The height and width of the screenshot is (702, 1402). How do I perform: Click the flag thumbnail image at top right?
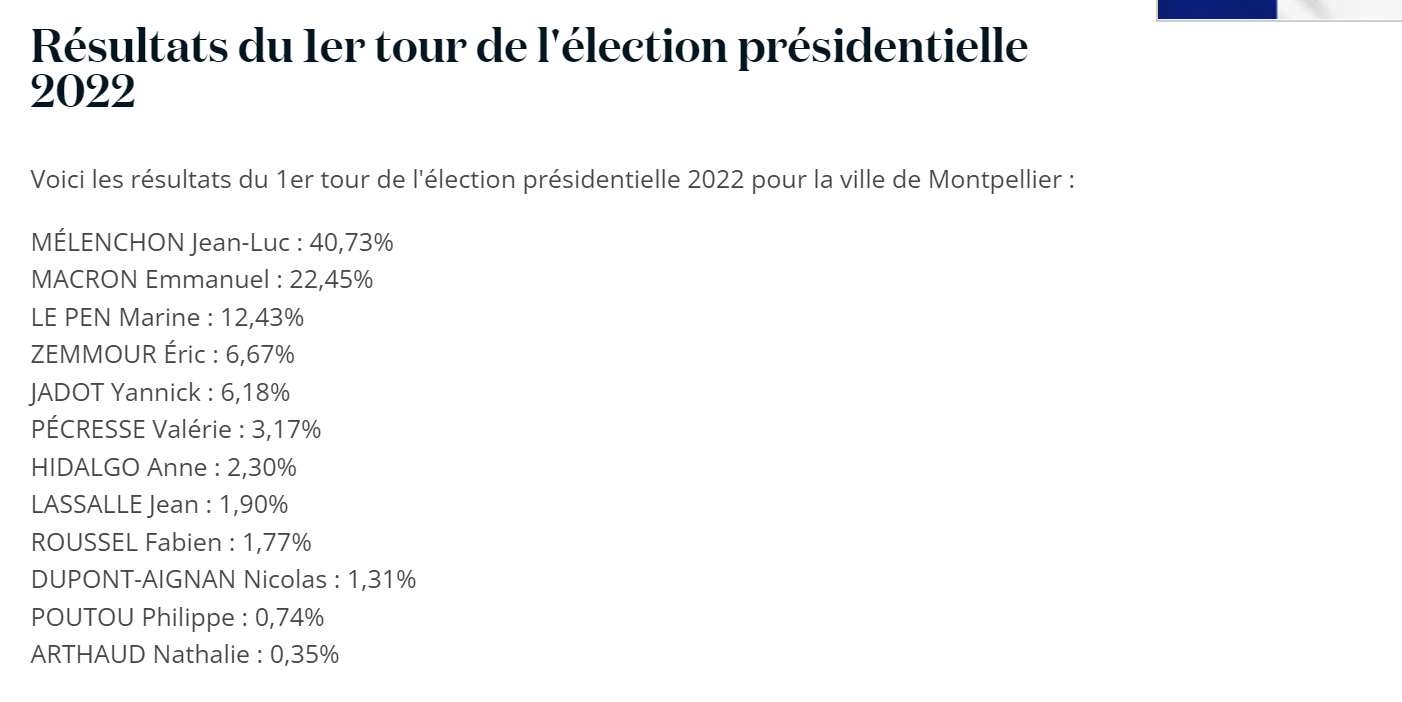[1278, 9]
